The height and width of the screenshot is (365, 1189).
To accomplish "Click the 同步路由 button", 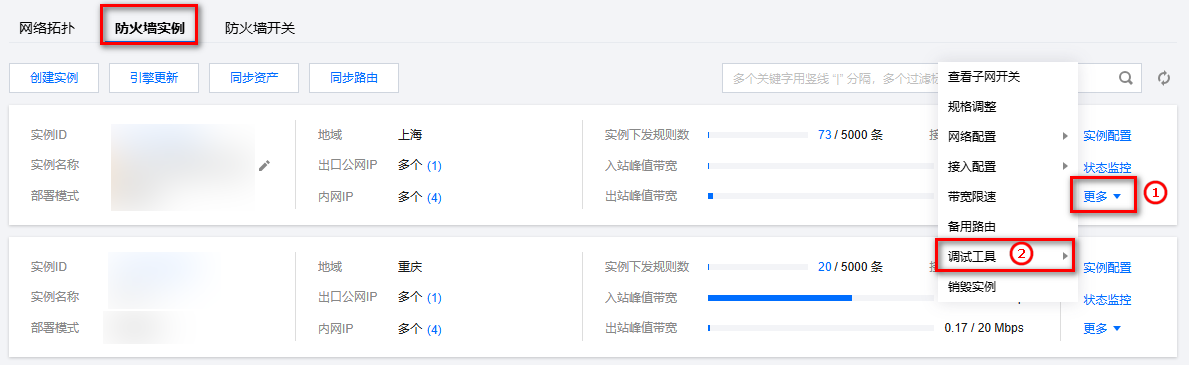I will click(x=354, y=77).
